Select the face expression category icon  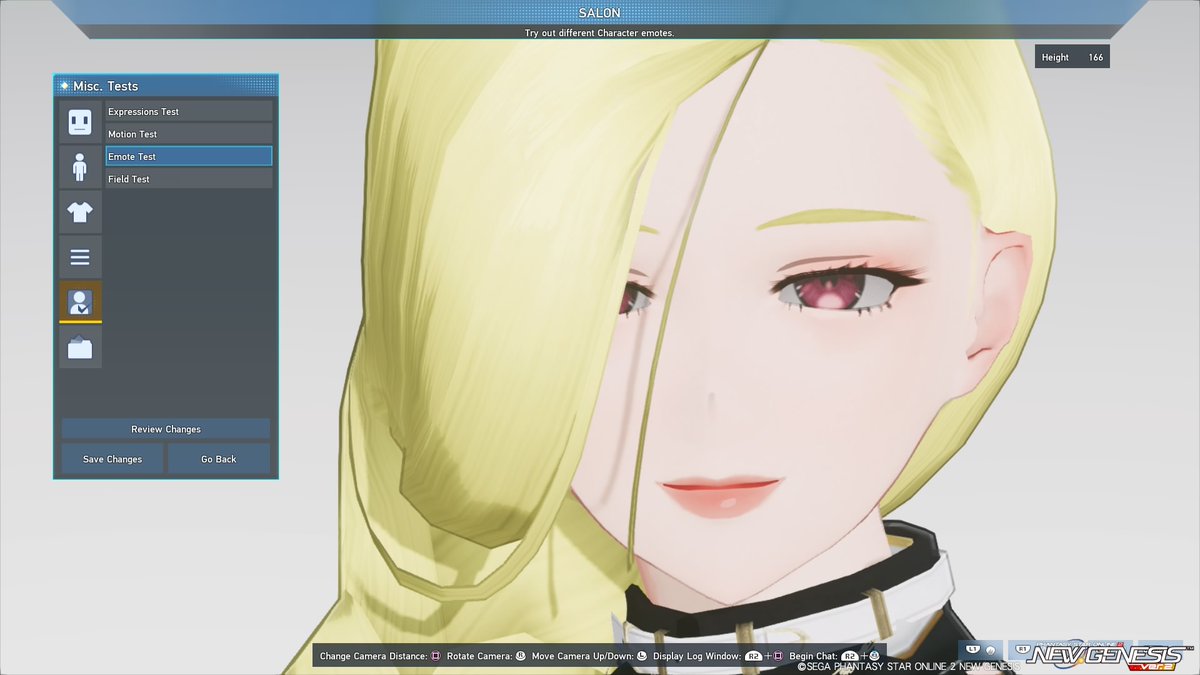coord(80,122)
